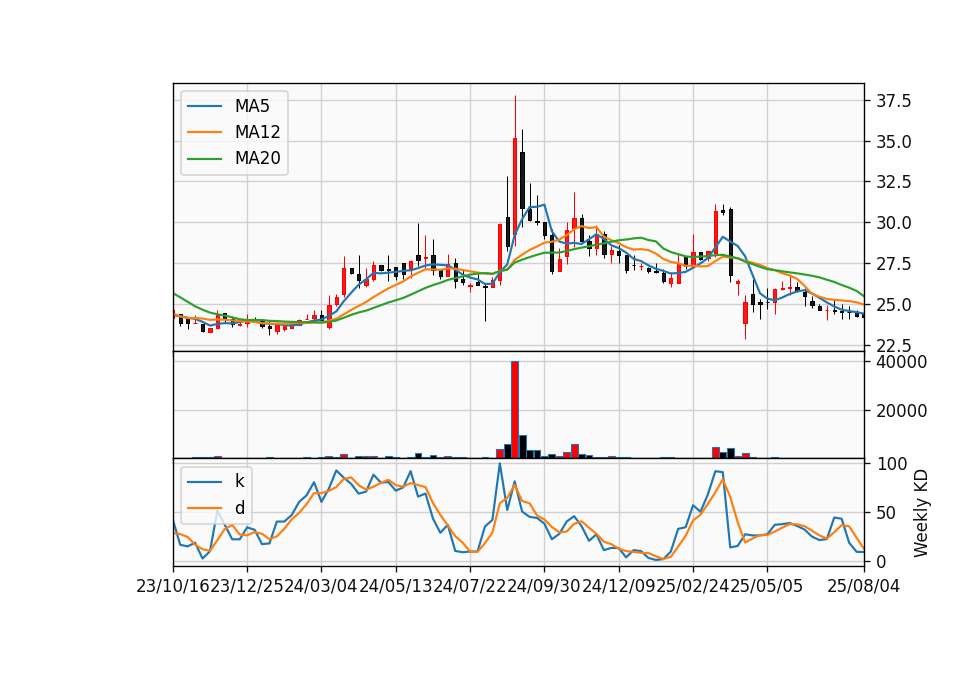The image size is (960, 690).
Task: Select the blue k line sample in legend
Action: click(x=204, y=482)
